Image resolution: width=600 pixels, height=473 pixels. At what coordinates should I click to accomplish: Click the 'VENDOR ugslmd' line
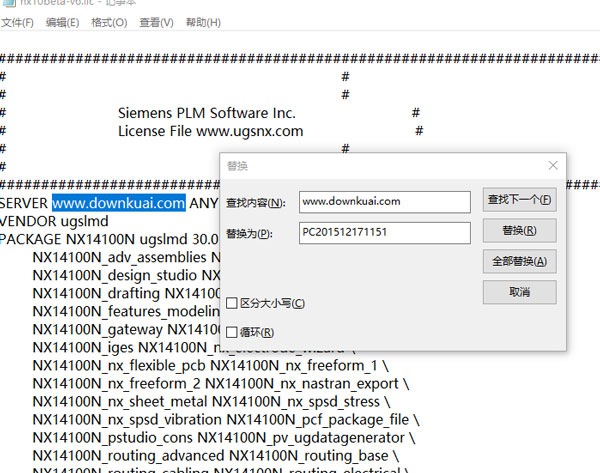coord(54,221)
